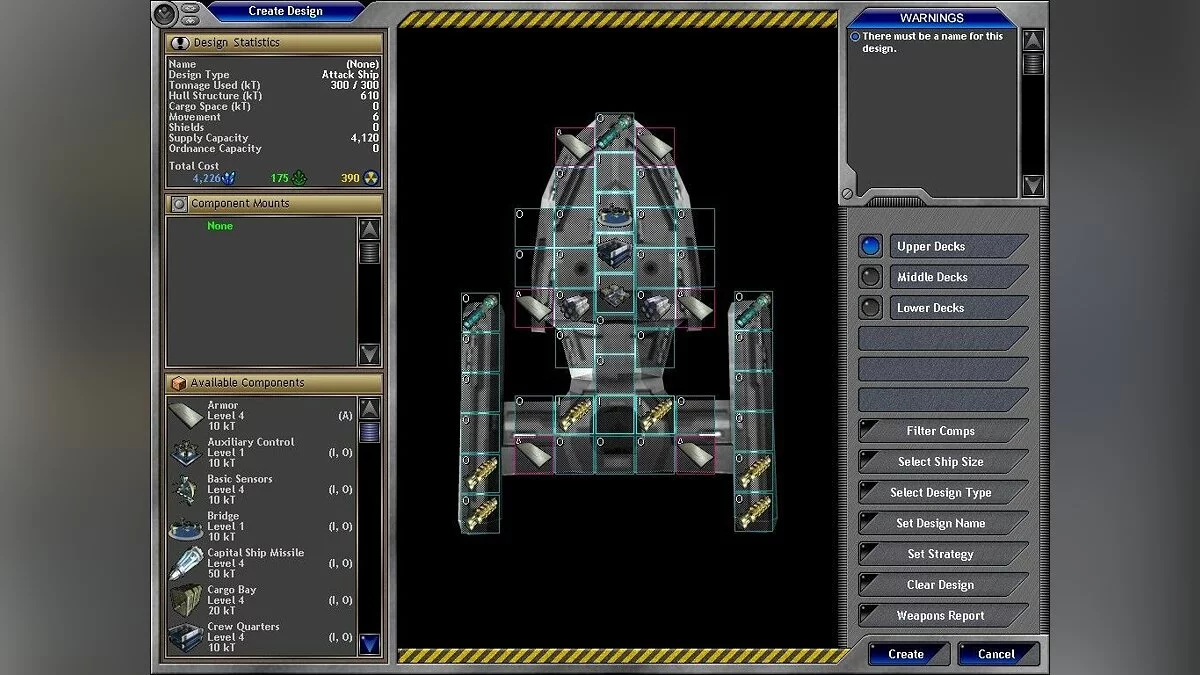Choose the Basic Sensors component icon
Viewport: 1200px width, 675px height.
[x=186, y=490]
